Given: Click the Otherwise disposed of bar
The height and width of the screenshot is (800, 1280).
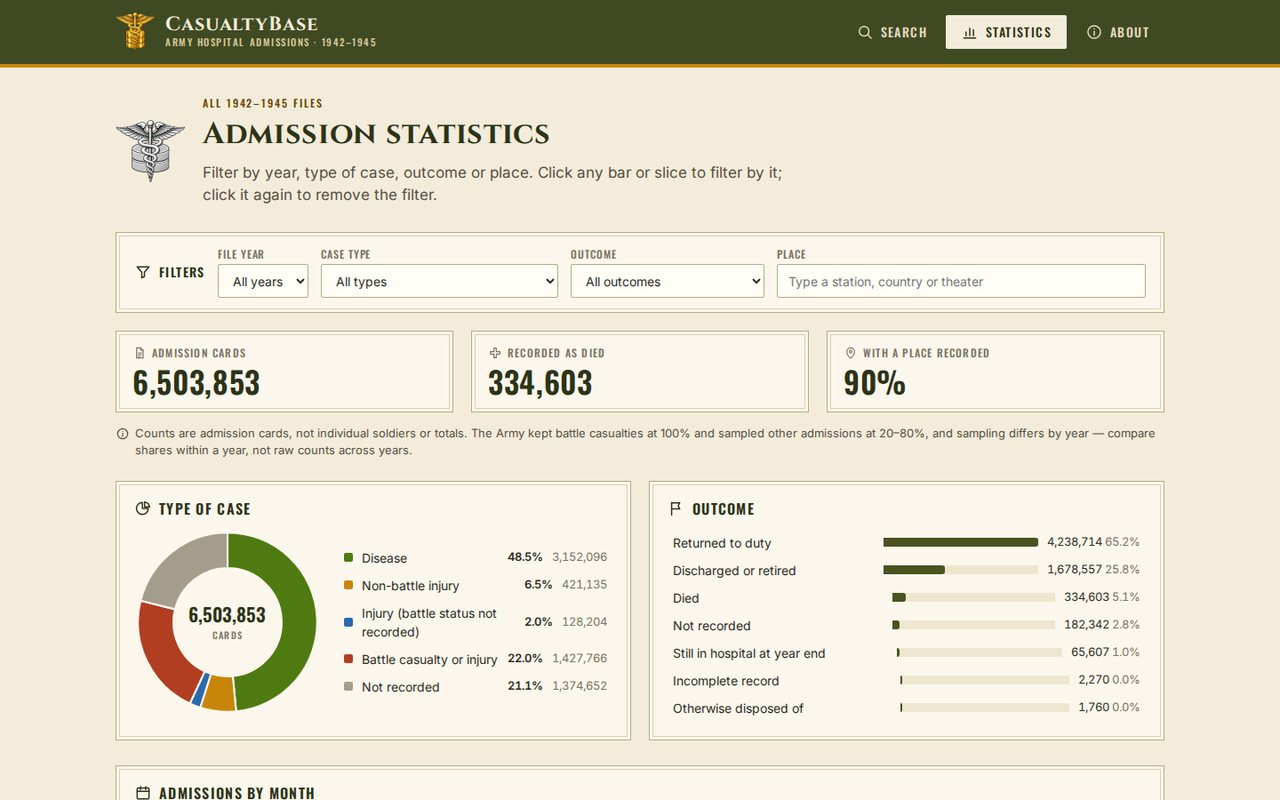Looking at the screenshot, I should (x=984, y=707).
